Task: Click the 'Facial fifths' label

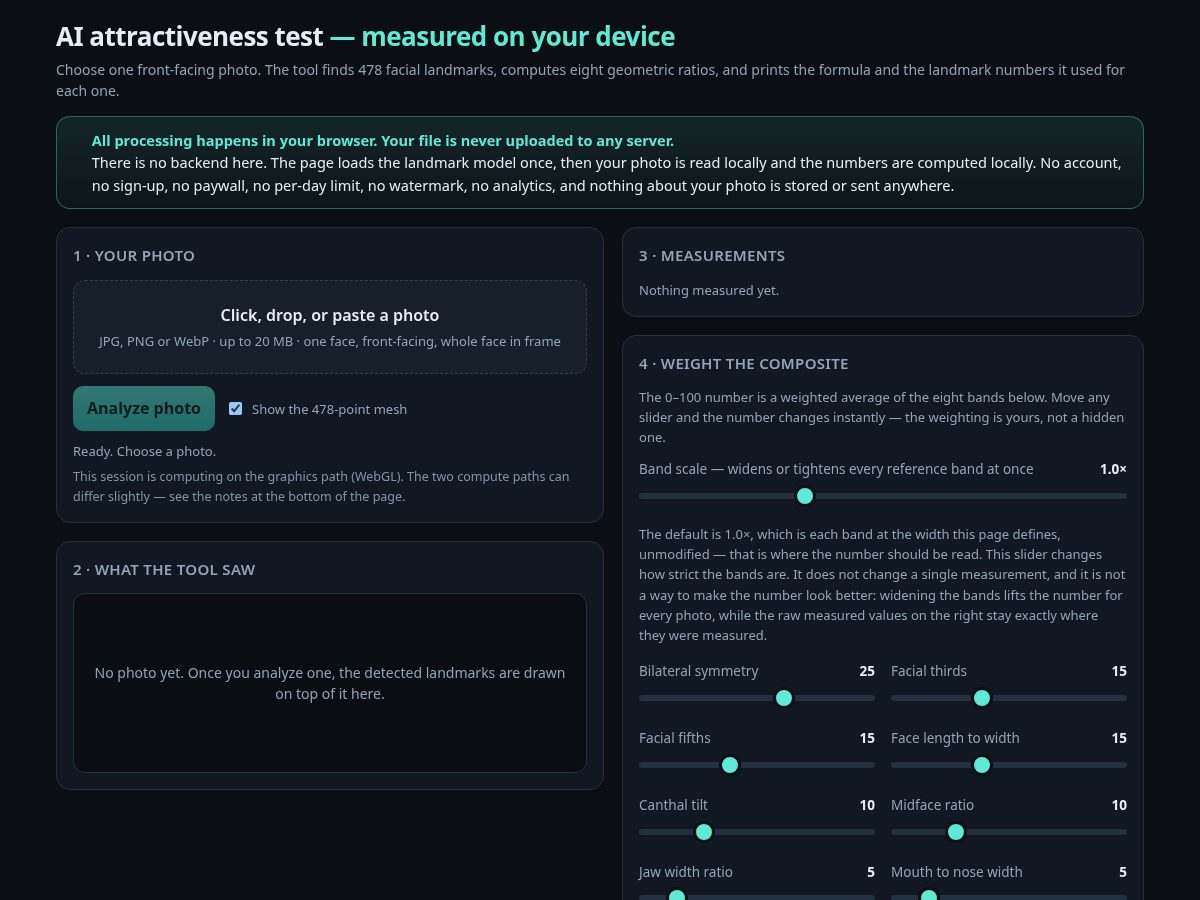Action: click(675, 738)
